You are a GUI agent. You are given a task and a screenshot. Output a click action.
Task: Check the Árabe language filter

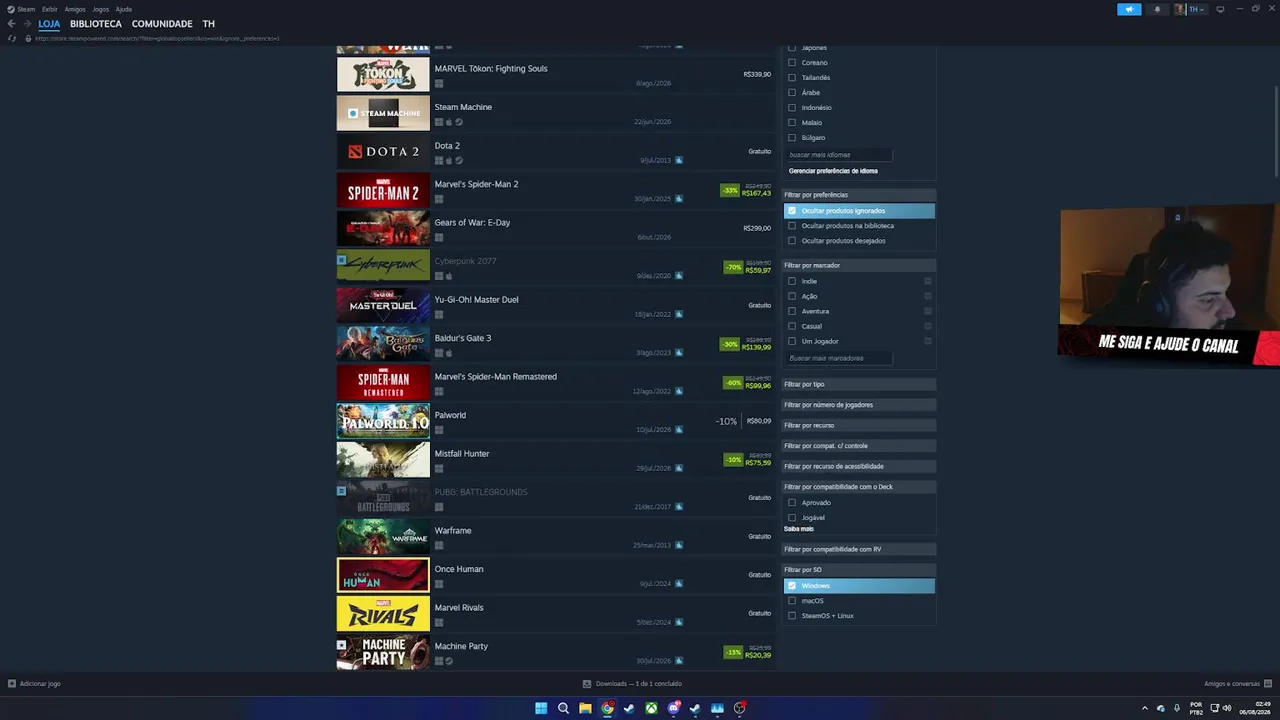[x=792, y=92]
